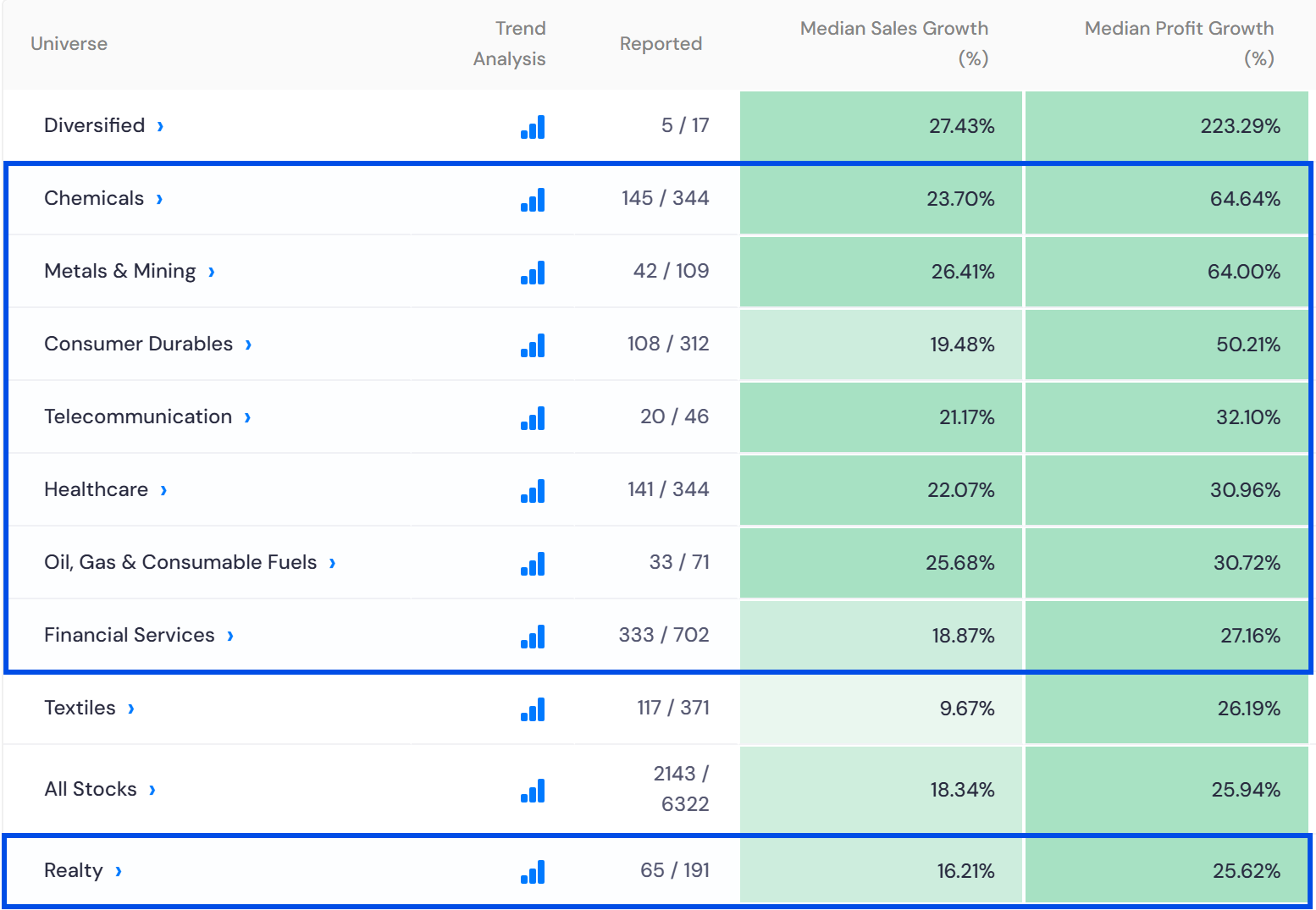Expand the Diversified sector chevron
Viewport: 1316px width, 910px height.
pyautogui.click(x=160, y=126)
